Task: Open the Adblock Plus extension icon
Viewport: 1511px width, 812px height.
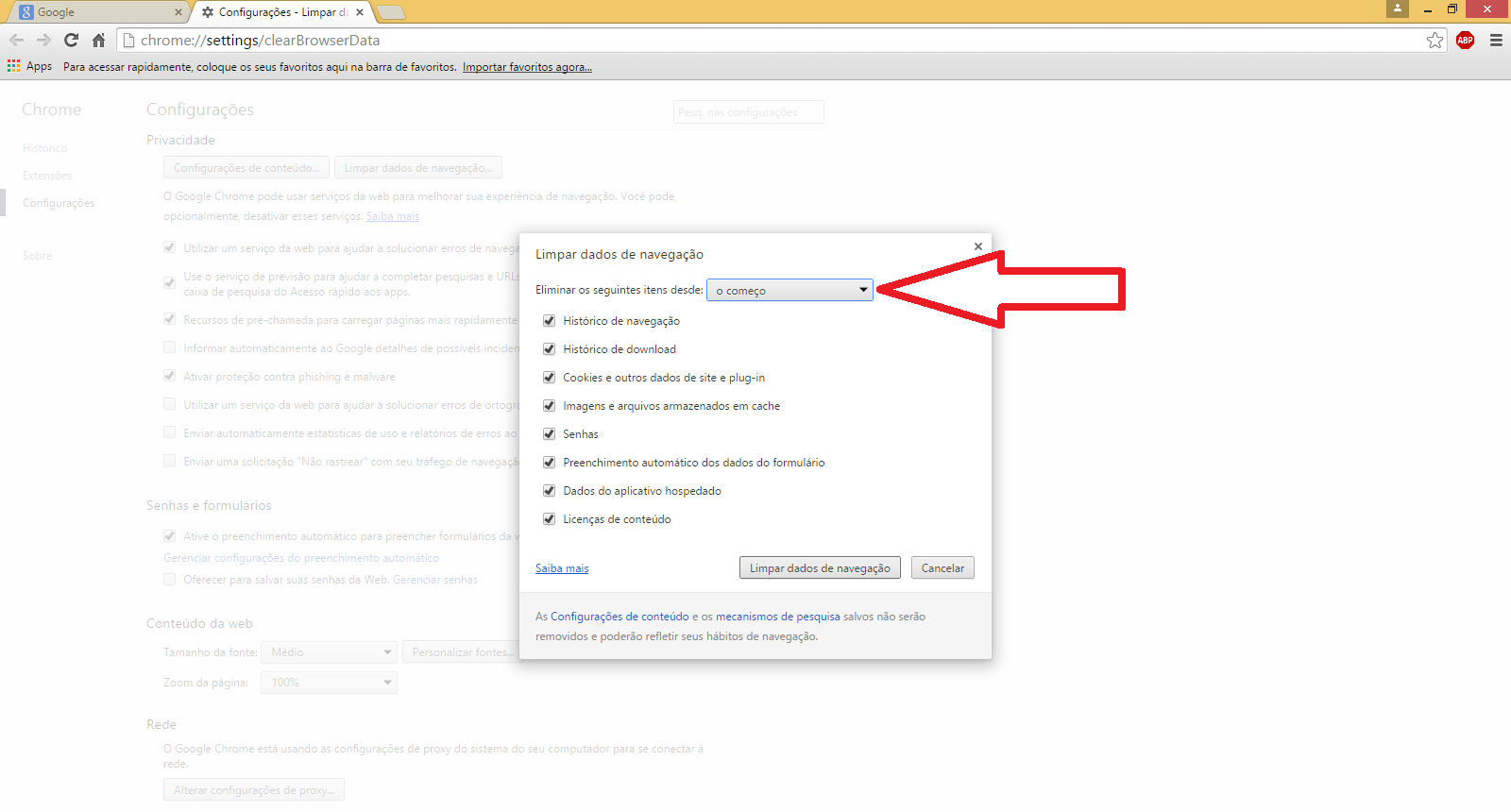Action: click(x=1465, y=41)
